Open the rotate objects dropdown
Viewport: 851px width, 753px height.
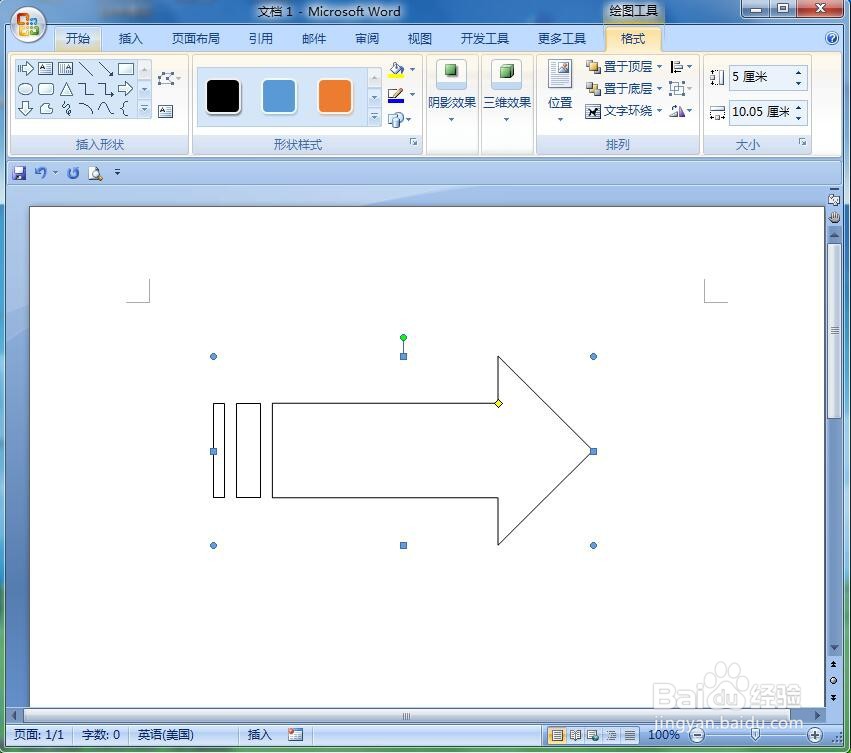coord(681,111)
